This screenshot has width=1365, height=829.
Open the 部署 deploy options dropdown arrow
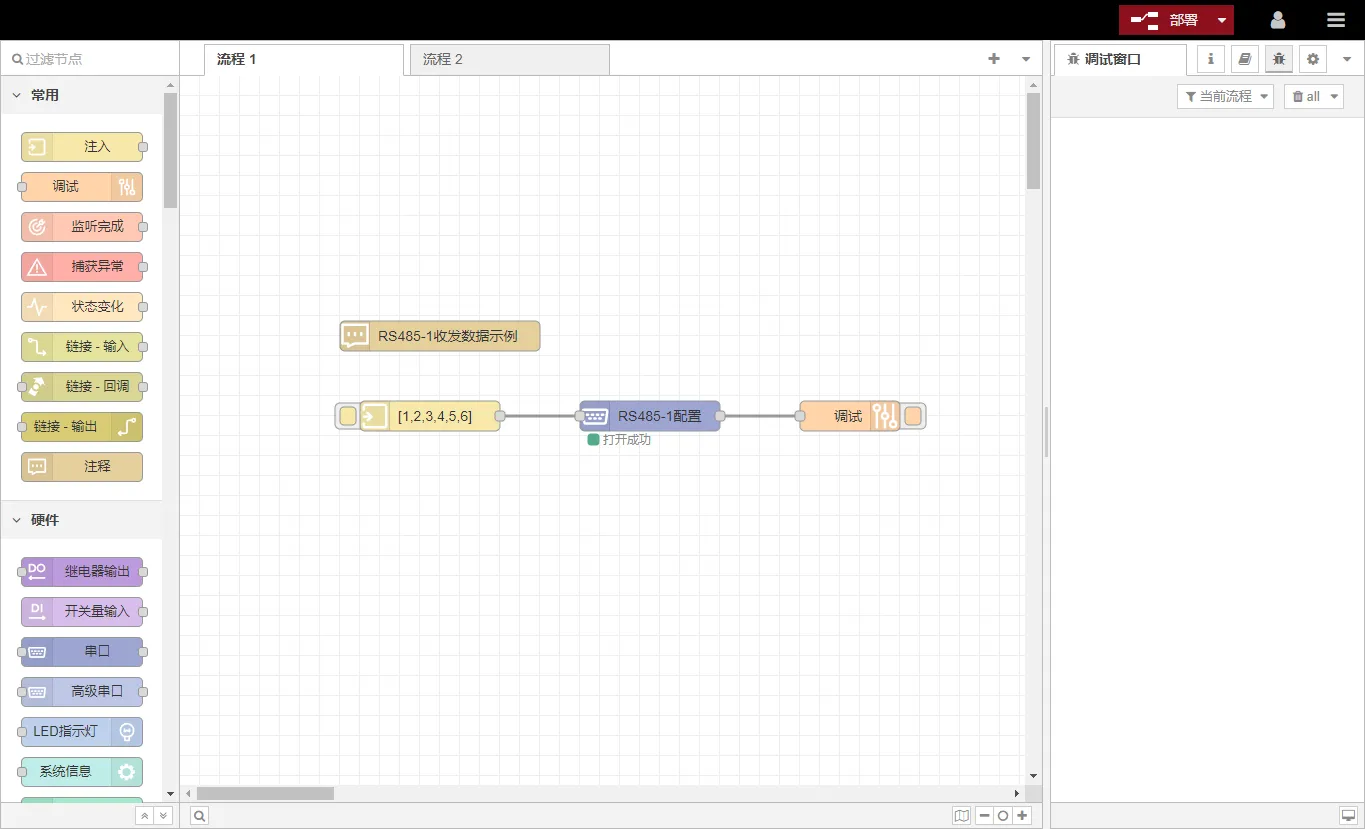tap(1222, 20)
